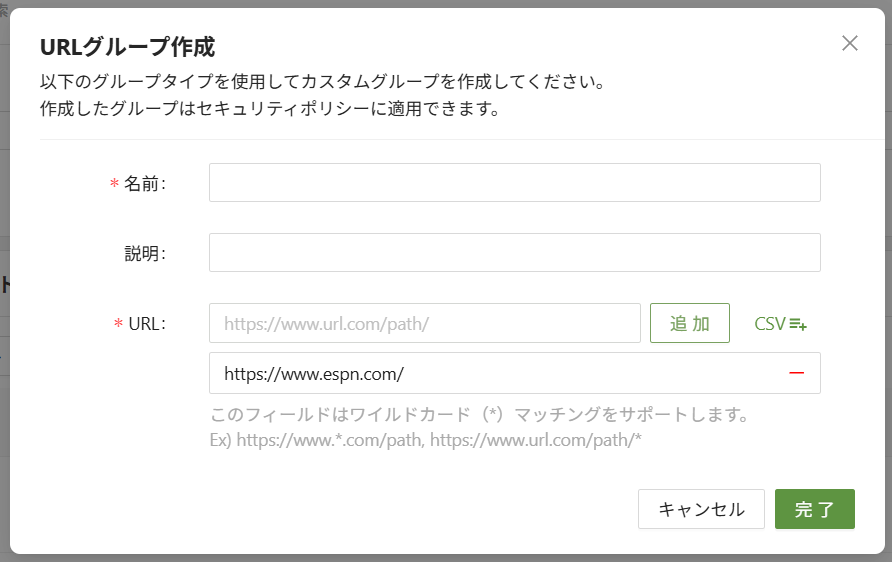
Task: Close the URLグループ作成 dialog with X
Action: 850,43
